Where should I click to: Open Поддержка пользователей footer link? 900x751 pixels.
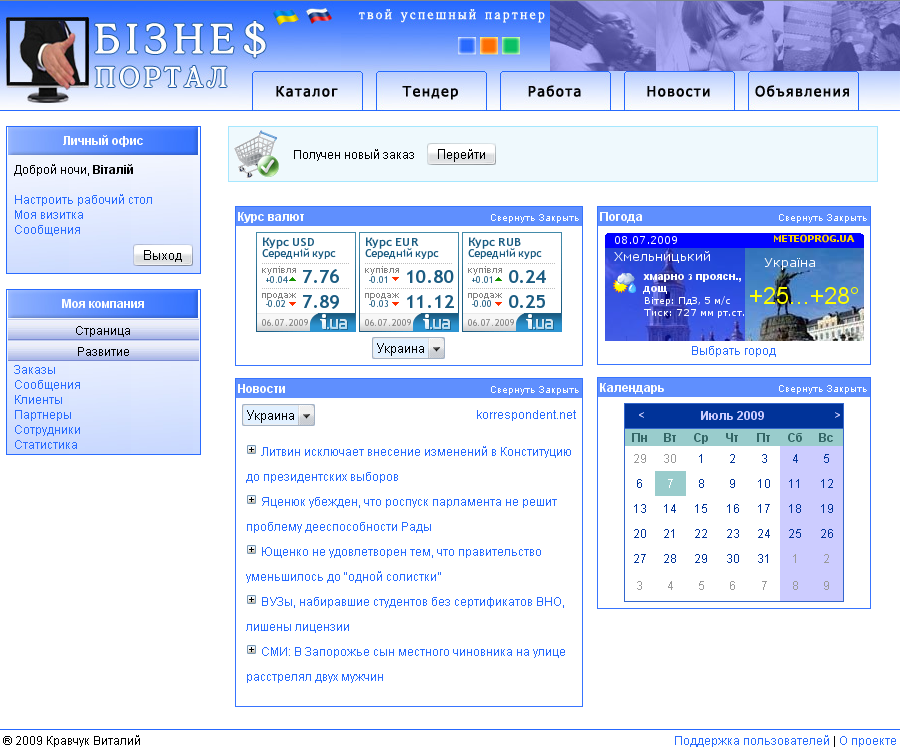(751, 741)
